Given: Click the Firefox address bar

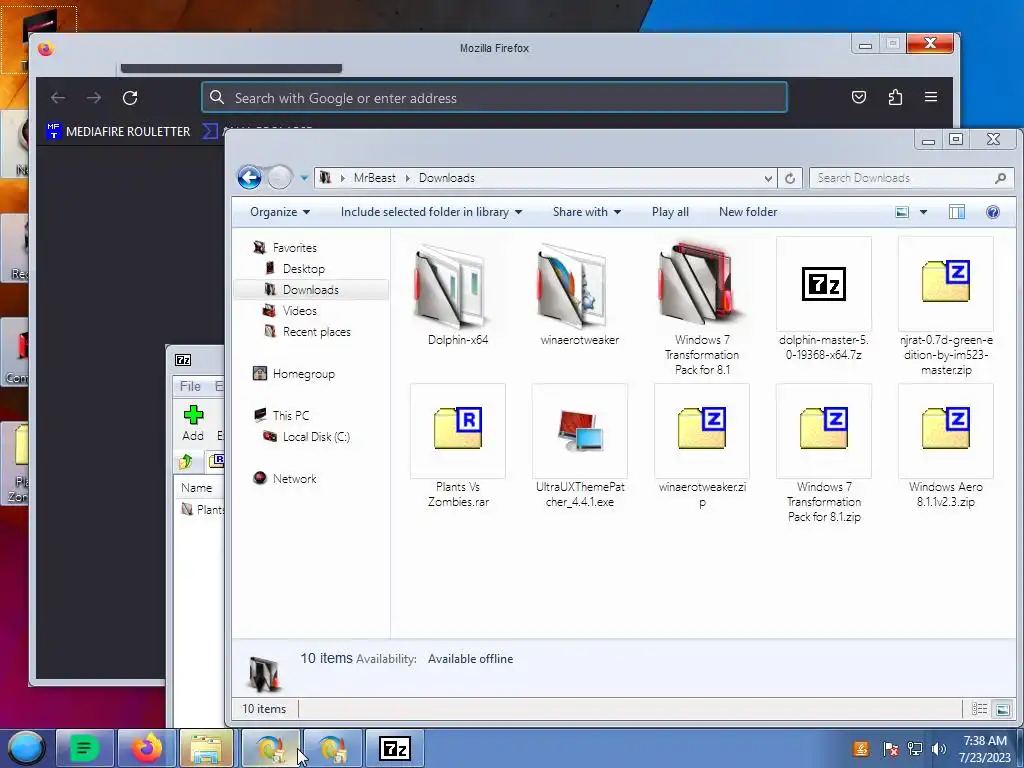Looking at the screenshot, I should click(x=494, y=97).
